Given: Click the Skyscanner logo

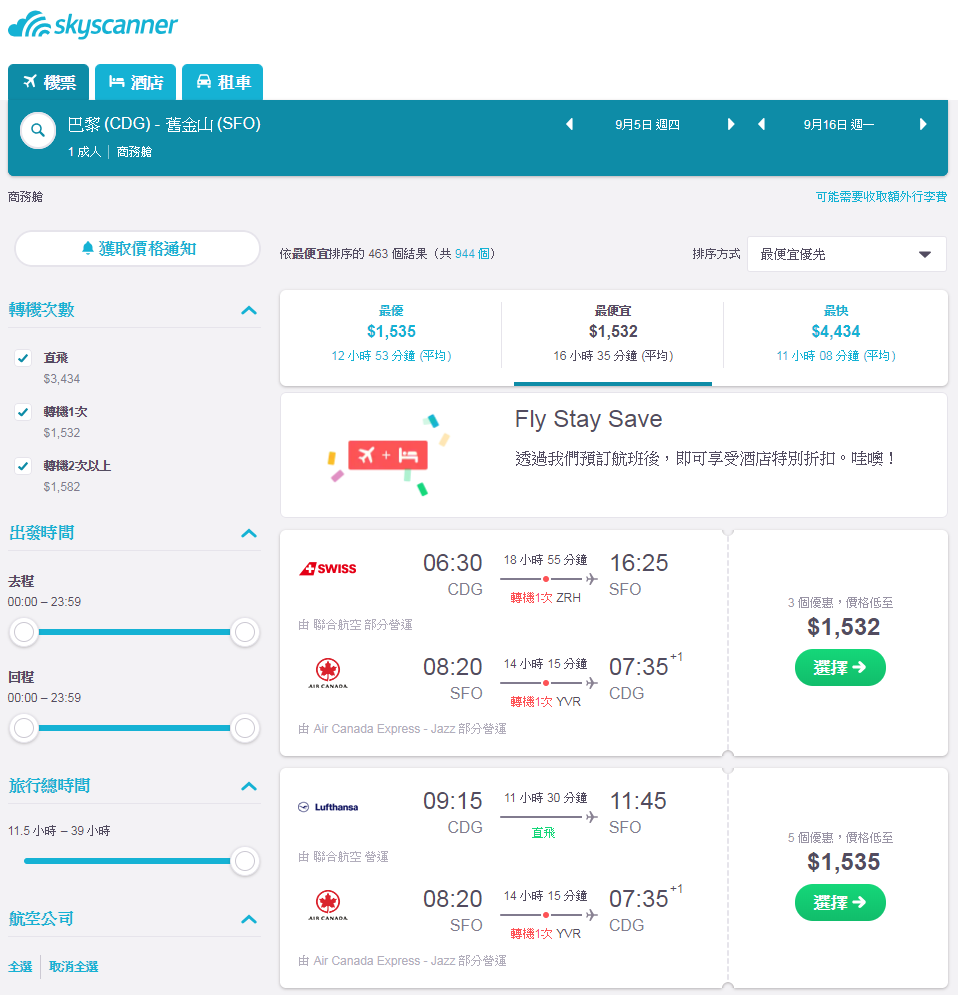Looking at the screenshot, I should 93,25.
